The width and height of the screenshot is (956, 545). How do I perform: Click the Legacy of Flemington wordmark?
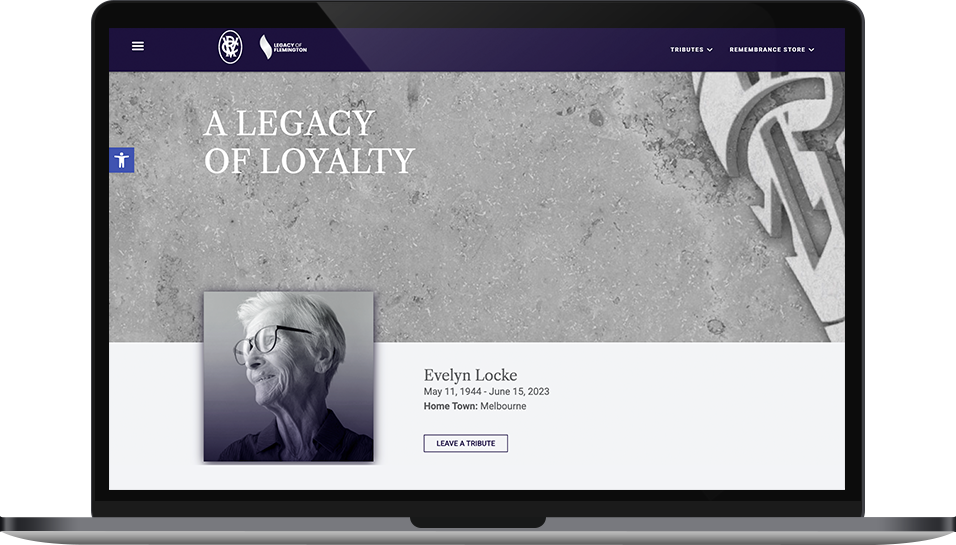point(290,48)
